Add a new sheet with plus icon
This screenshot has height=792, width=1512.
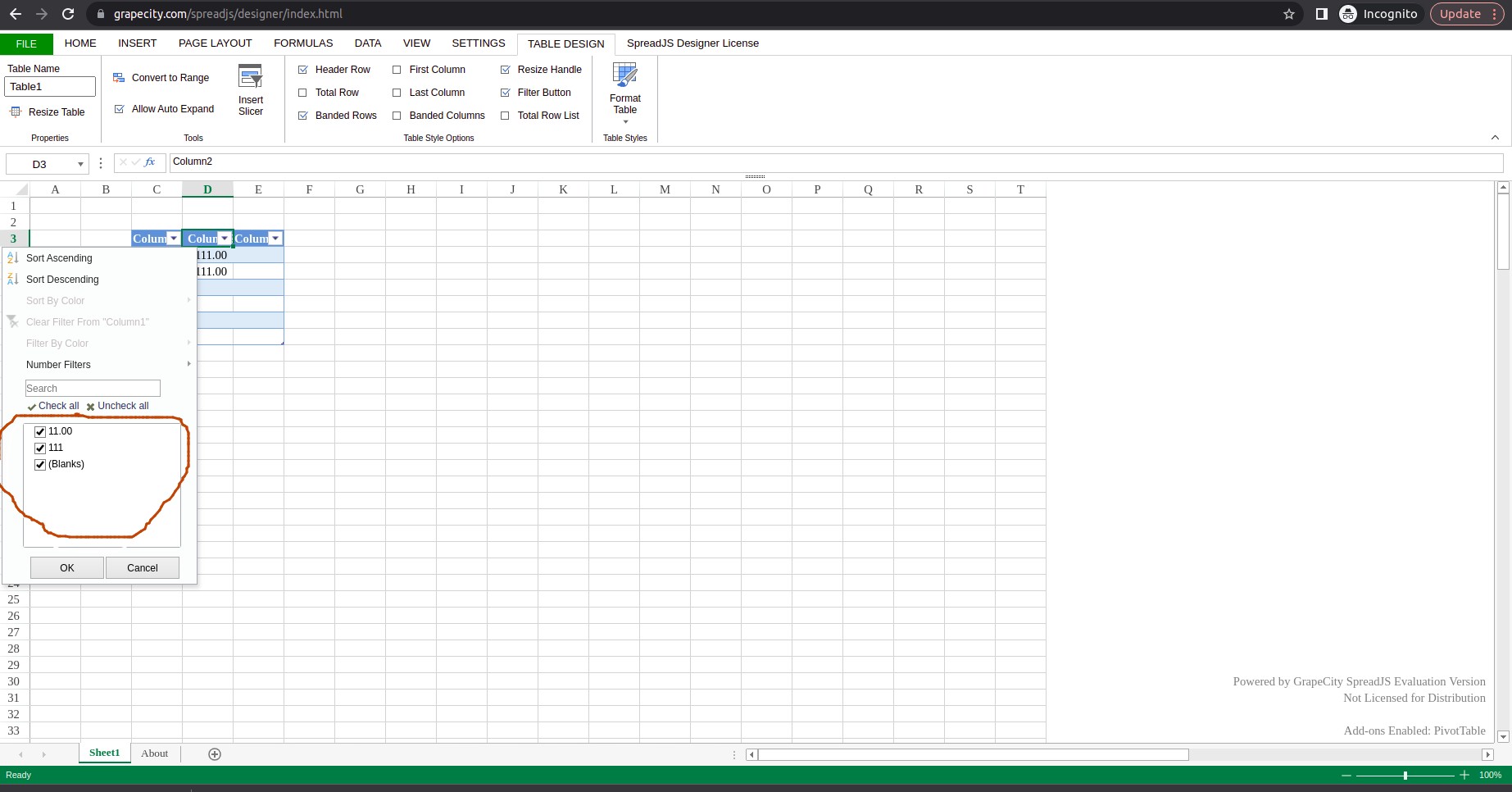point(215,754)
